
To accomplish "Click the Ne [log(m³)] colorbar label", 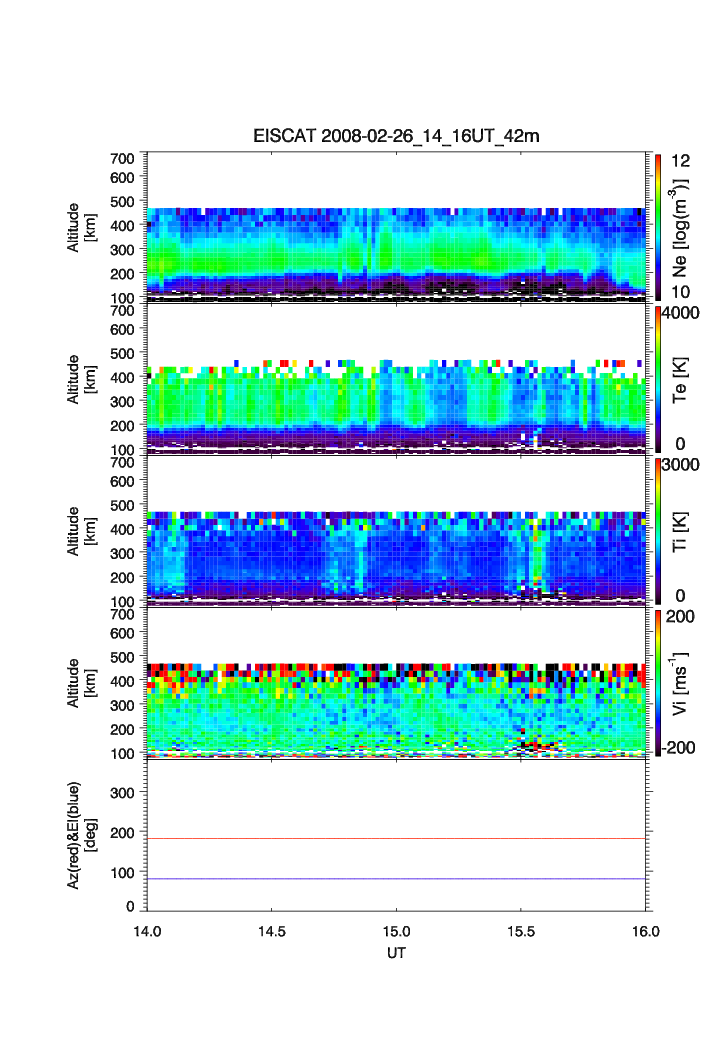I will point(682,226).
